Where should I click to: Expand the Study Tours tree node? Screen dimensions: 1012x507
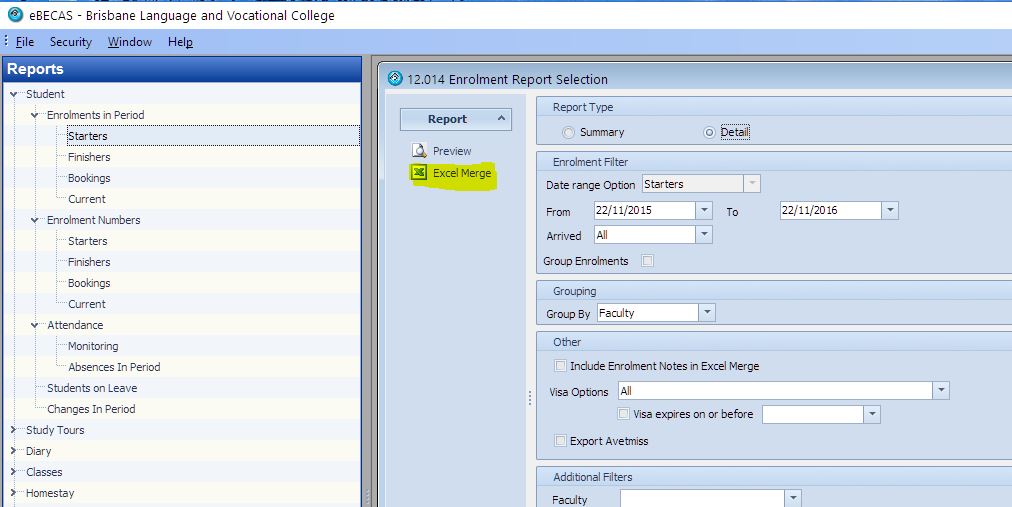click(14, 430)
